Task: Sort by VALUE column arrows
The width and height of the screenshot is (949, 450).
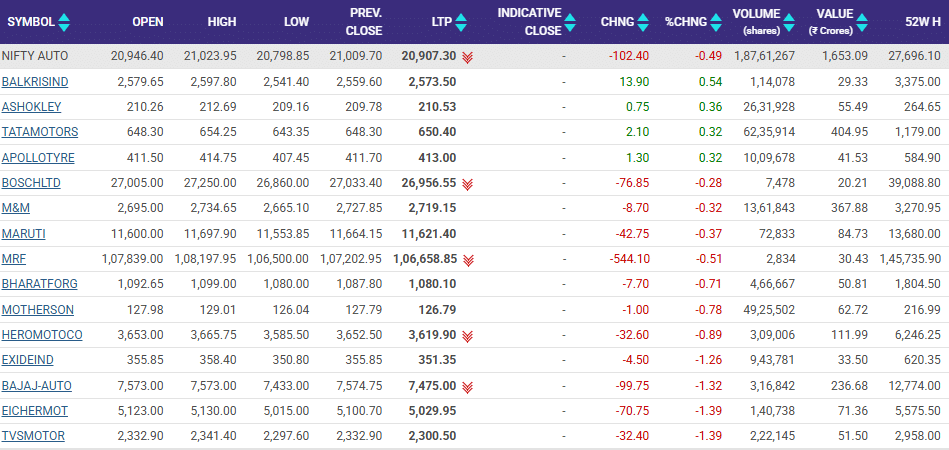Action: (862, 22)
